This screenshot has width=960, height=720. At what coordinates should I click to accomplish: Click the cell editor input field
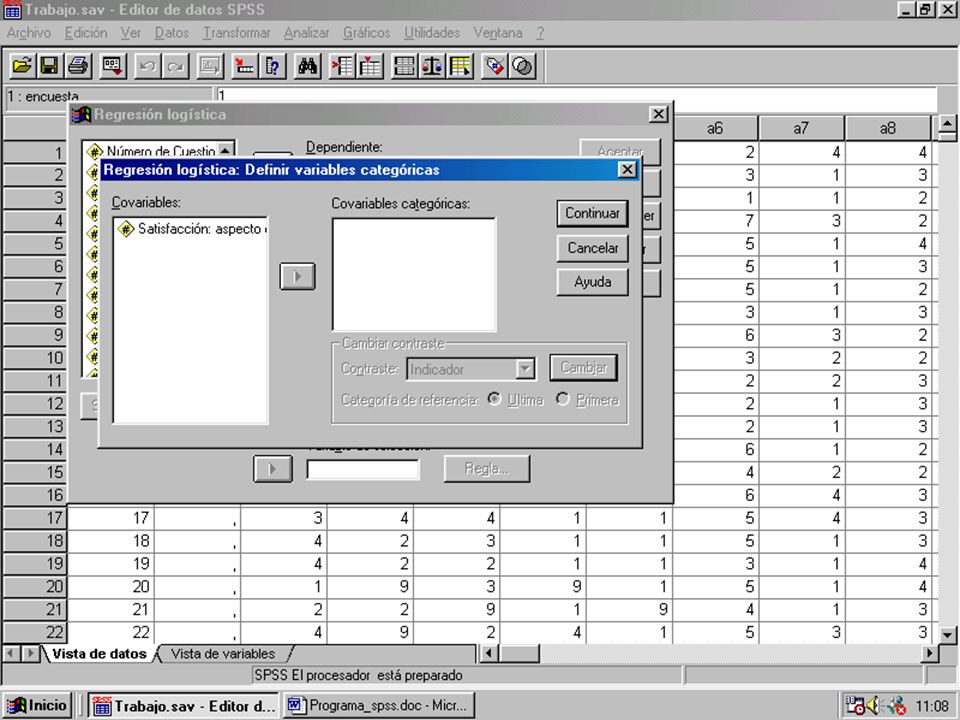pyautogui.click(x=577, y=96)
